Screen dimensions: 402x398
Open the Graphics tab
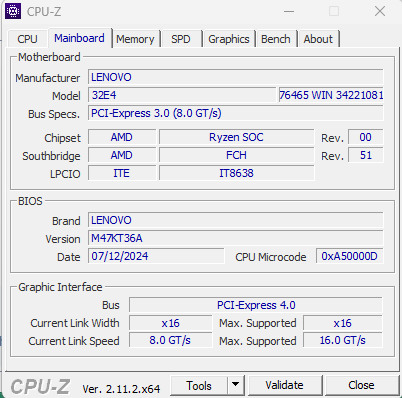229,39
